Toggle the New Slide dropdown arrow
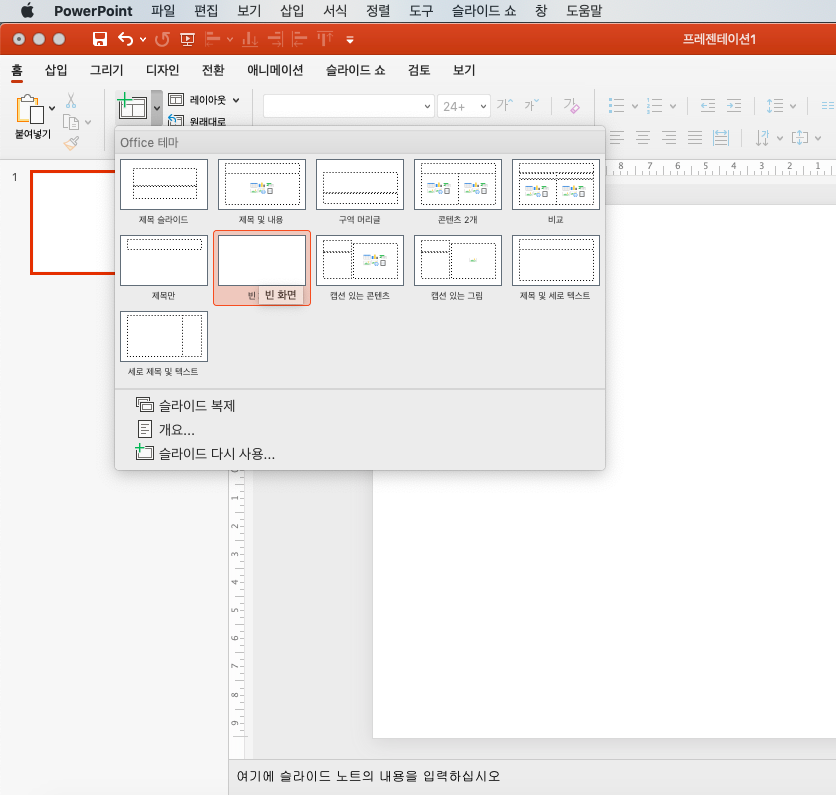 pos(157,108)
